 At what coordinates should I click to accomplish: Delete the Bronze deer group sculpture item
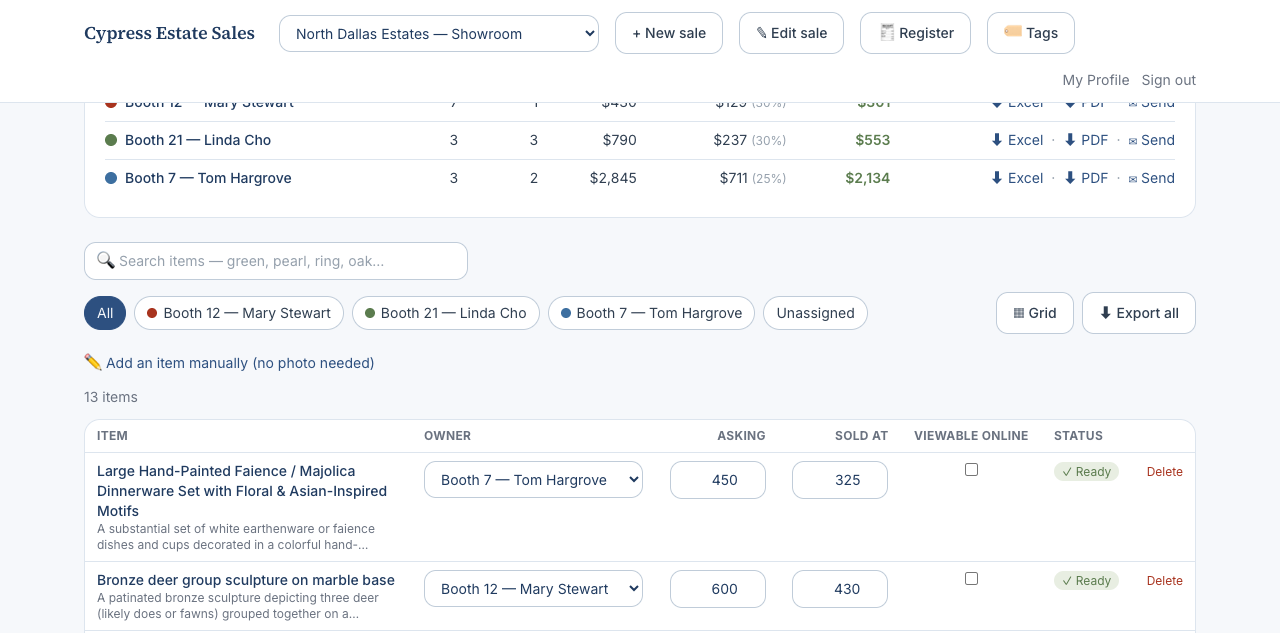point(1164,581)
